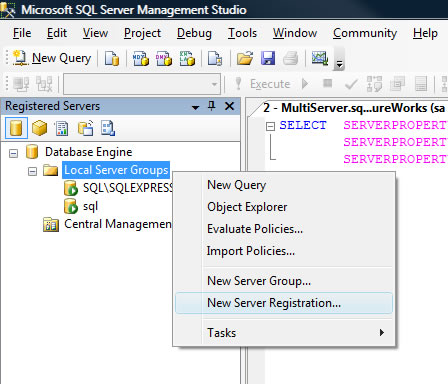Click the Open File folder icon

tap(245, 58)
